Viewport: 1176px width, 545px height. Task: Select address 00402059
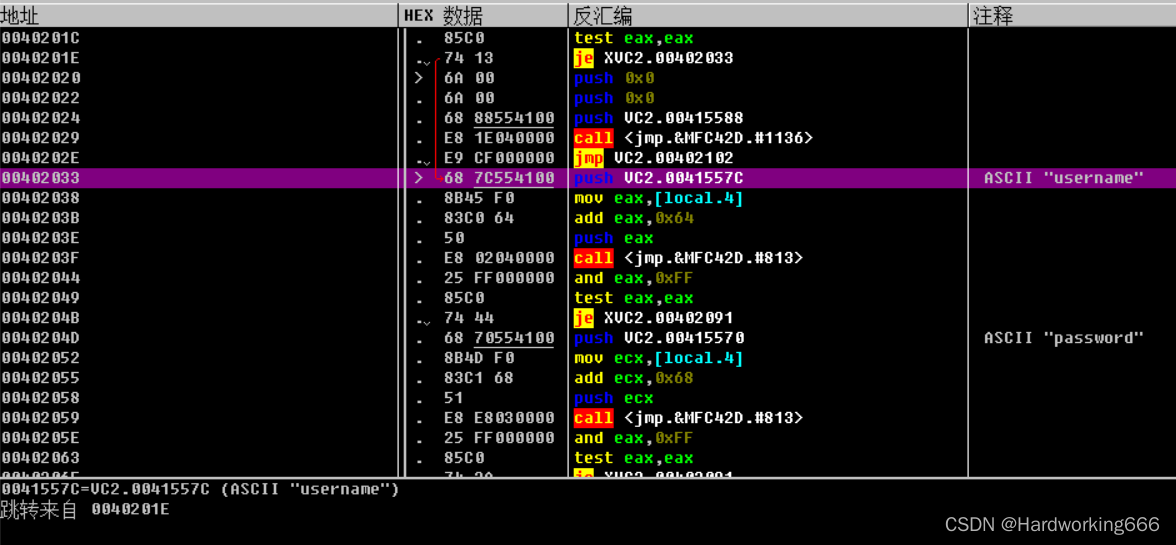click(x=40, y=418)
